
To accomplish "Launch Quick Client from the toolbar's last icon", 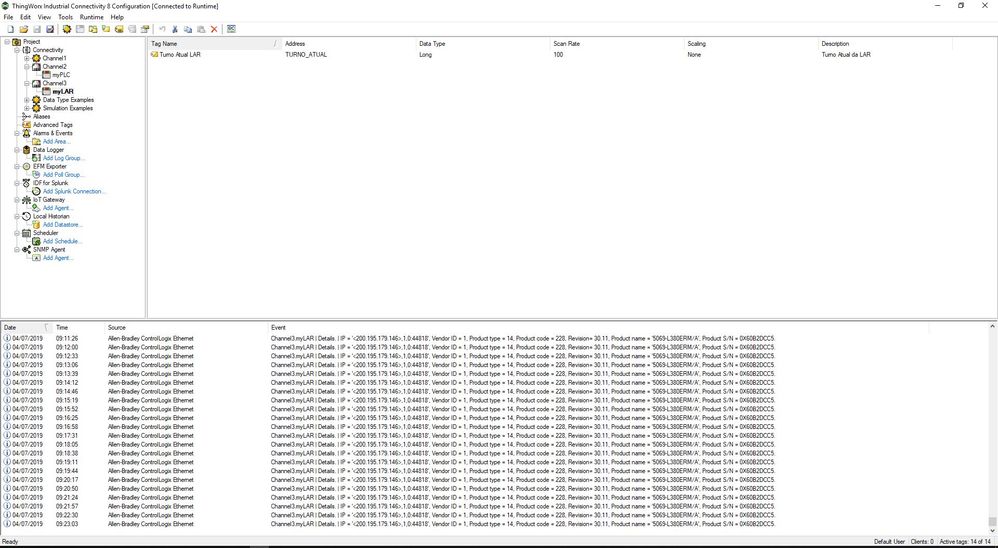I will [x=231, y=29].
